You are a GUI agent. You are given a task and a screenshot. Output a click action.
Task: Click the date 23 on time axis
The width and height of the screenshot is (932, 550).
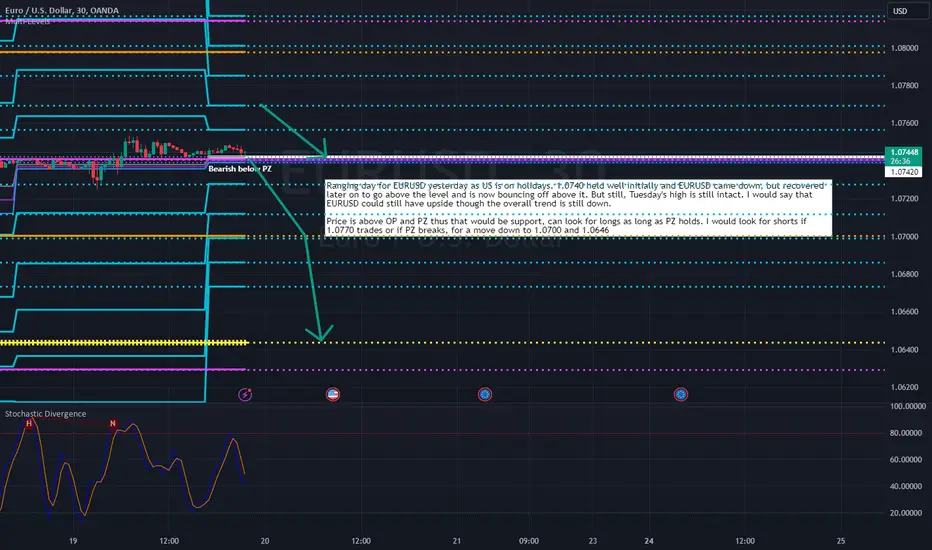click(x=593, y=541)
